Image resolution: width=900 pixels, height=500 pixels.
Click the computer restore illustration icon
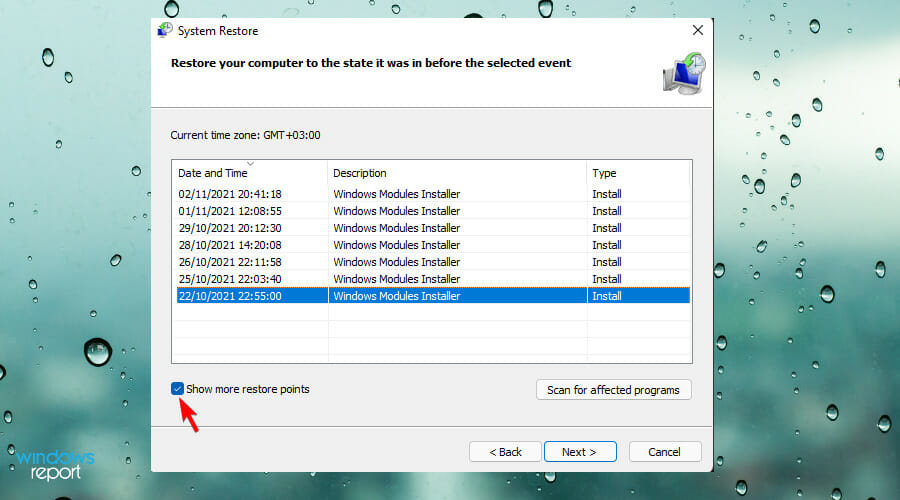tap(684, 73)
